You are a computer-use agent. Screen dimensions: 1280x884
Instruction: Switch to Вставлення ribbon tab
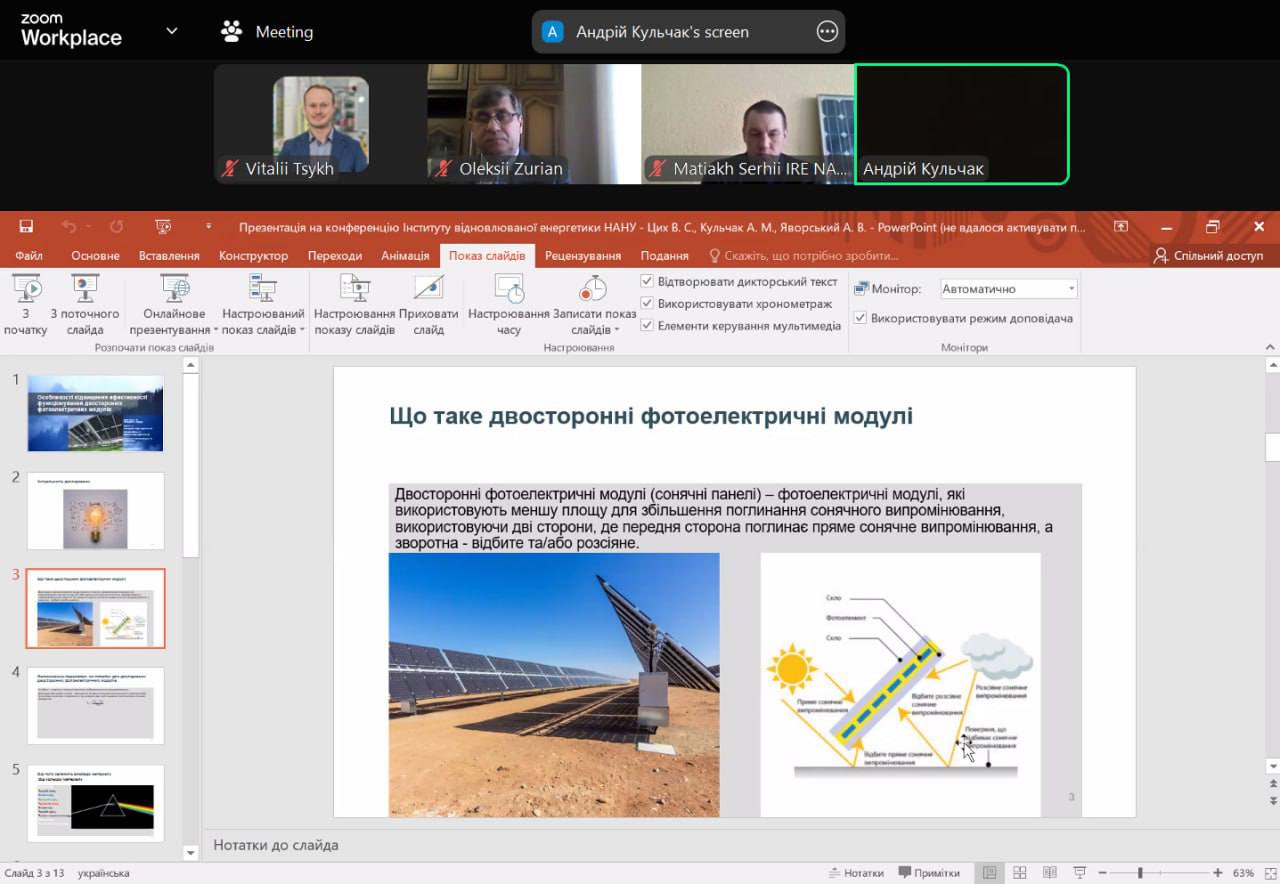pos(169,256)
